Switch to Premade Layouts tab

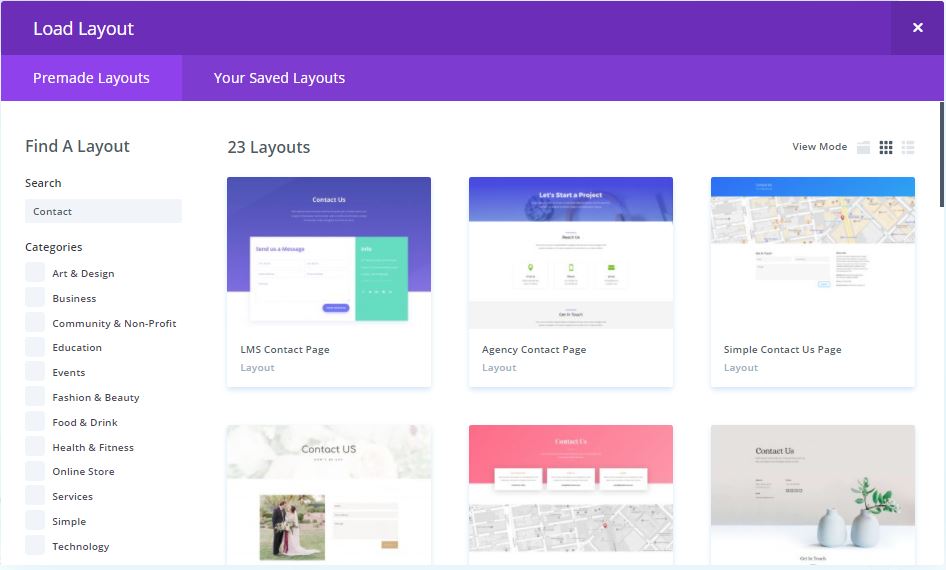pyautogui.click(x=91, y=78)
